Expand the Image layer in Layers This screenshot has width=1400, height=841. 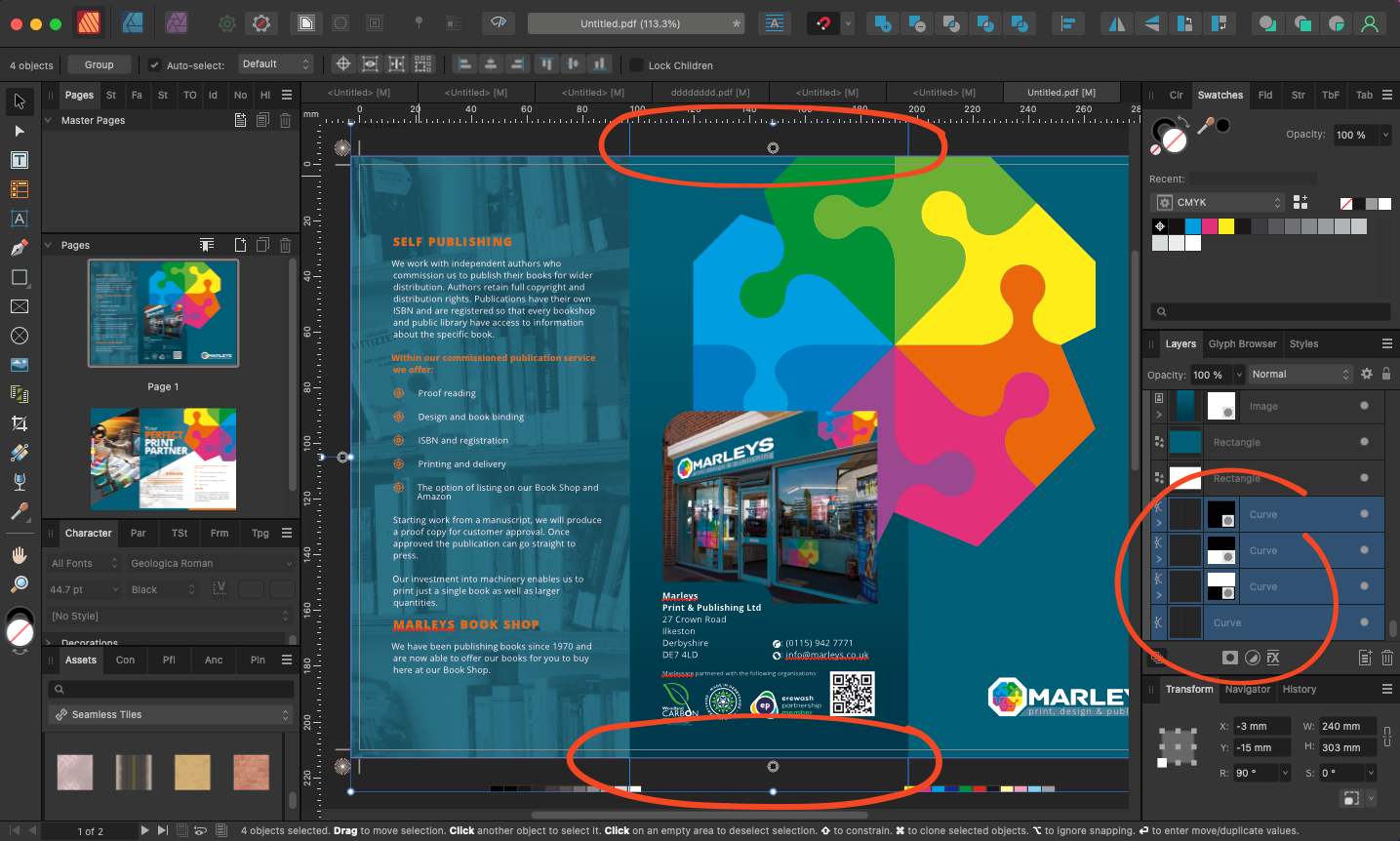(1159, 415)
